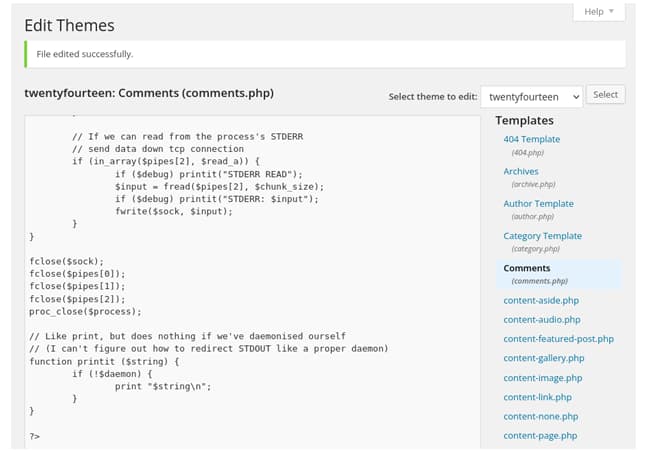Open content-none.php template
Screen dimensions: 655x450
[x=539, y=416]
